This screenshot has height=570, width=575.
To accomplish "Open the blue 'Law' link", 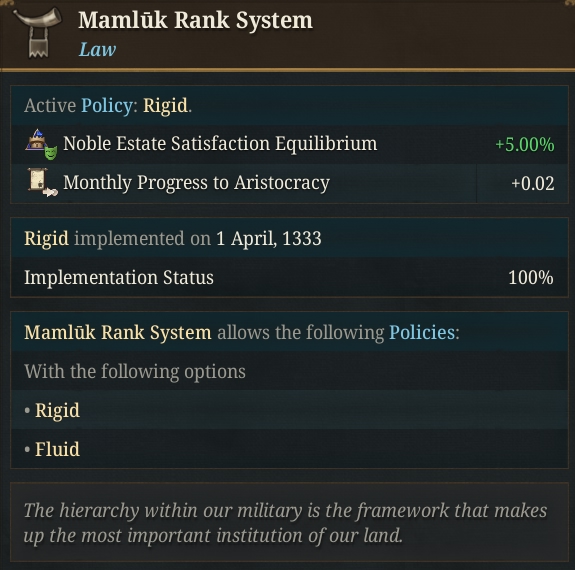I will (98, 50).
